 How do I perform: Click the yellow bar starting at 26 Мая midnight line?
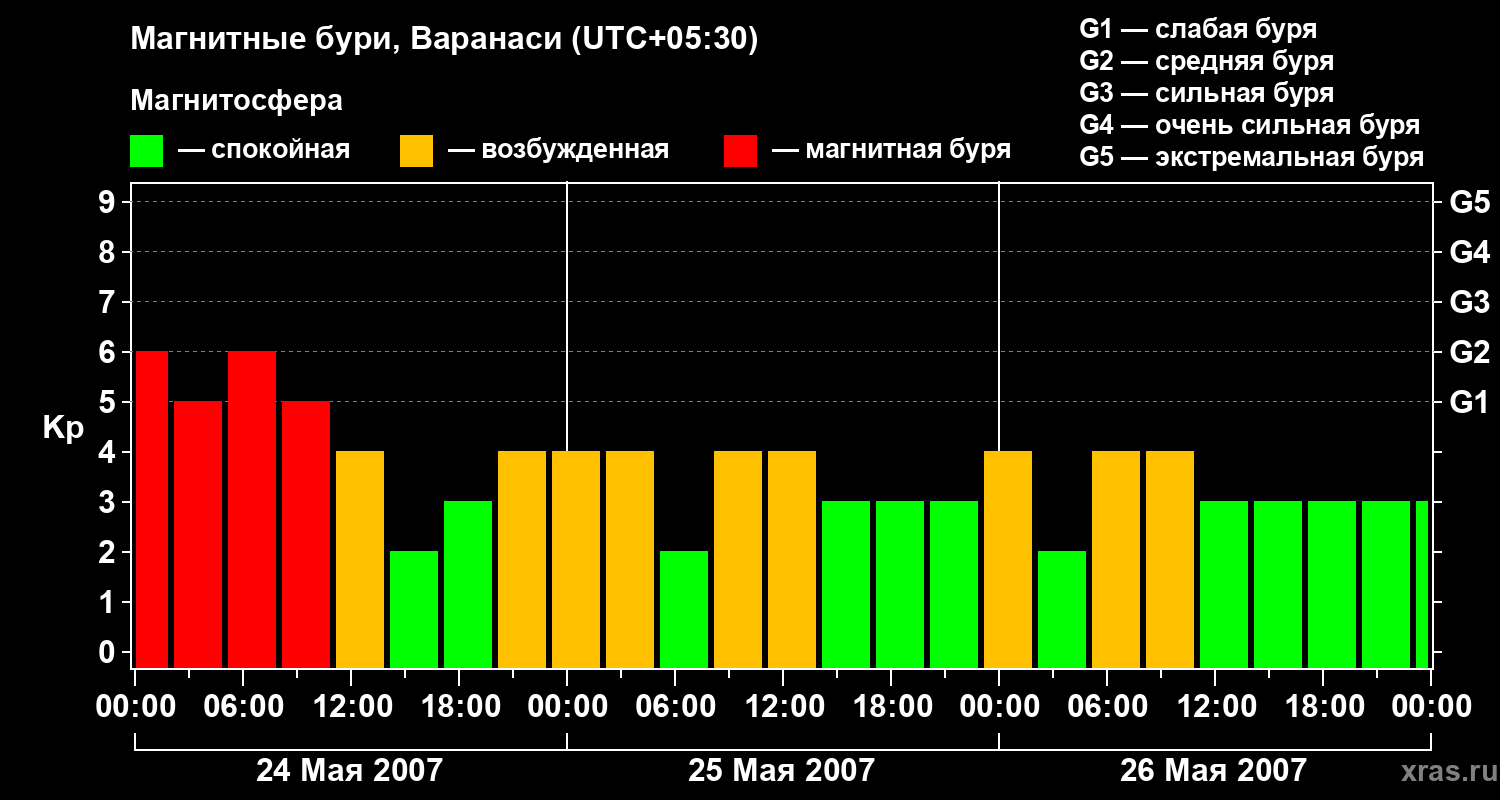pos(1008,560)
